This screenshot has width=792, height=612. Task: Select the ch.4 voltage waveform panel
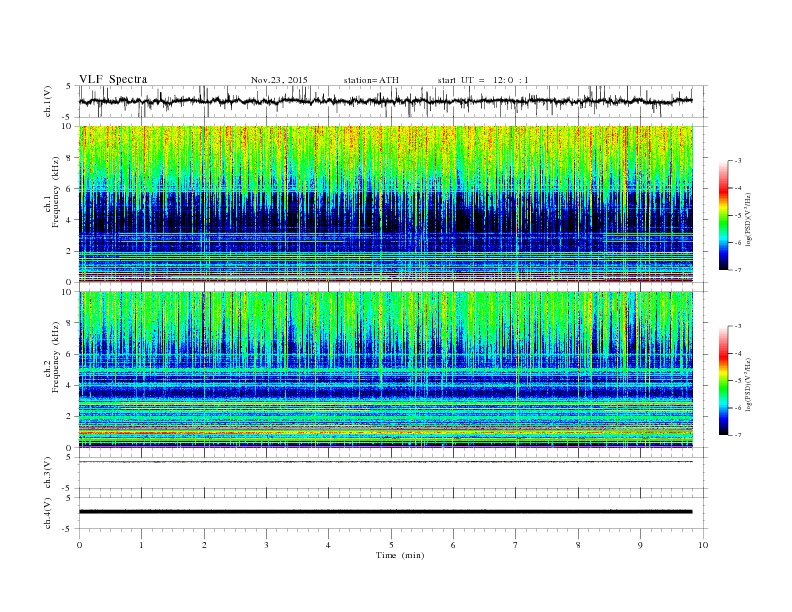(x=393, y=513)
